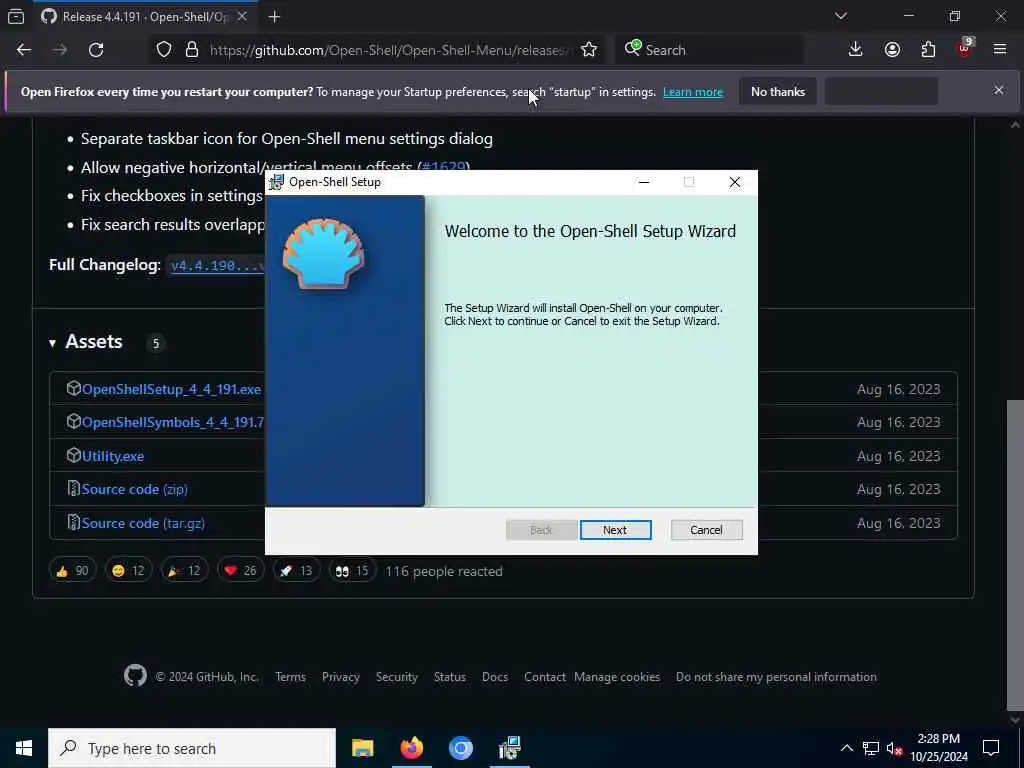Close the Release 4.4.191 tab

pyautogui.click(x=242, y=16)
